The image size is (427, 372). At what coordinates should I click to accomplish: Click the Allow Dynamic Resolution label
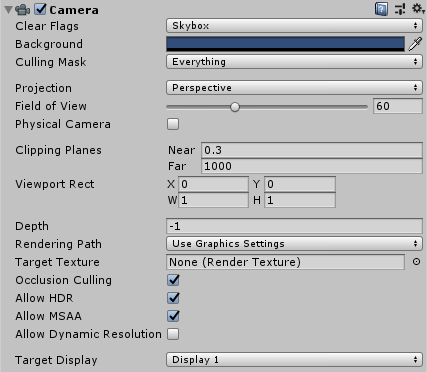(88, 334)
